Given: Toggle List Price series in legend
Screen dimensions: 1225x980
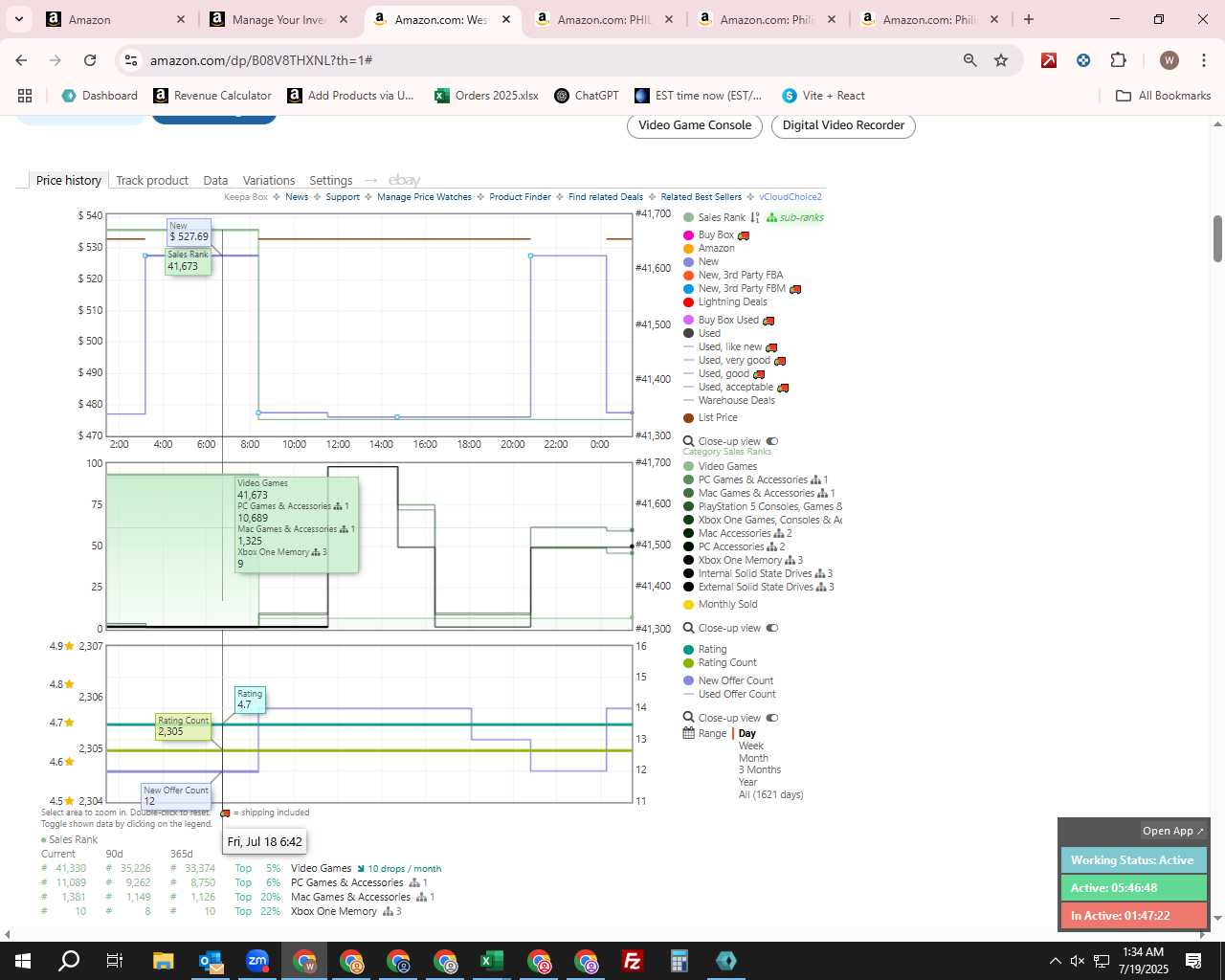Looking at the screenshot, I should [x=710, y=417].
